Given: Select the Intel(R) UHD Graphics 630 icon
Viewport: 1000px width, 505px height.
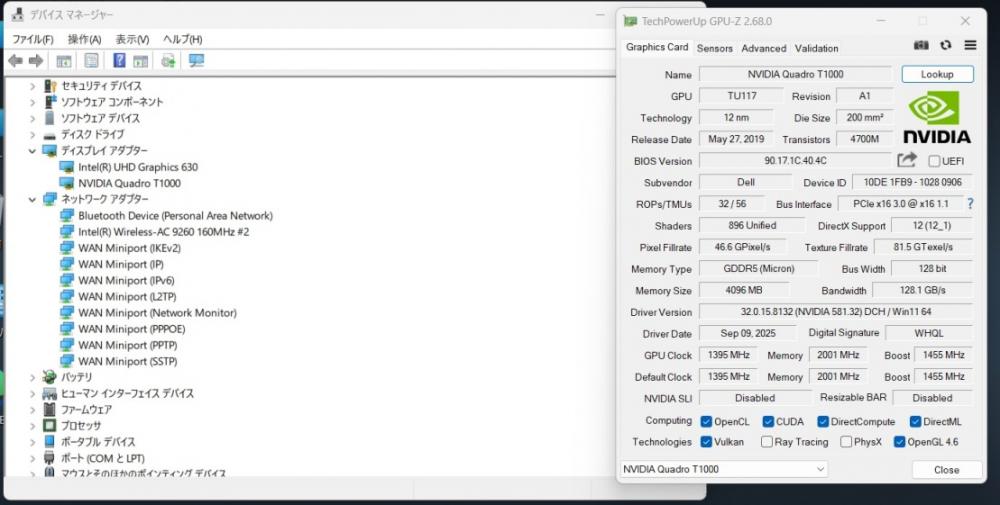Looking at the screenshot, I should click(66, 167).
